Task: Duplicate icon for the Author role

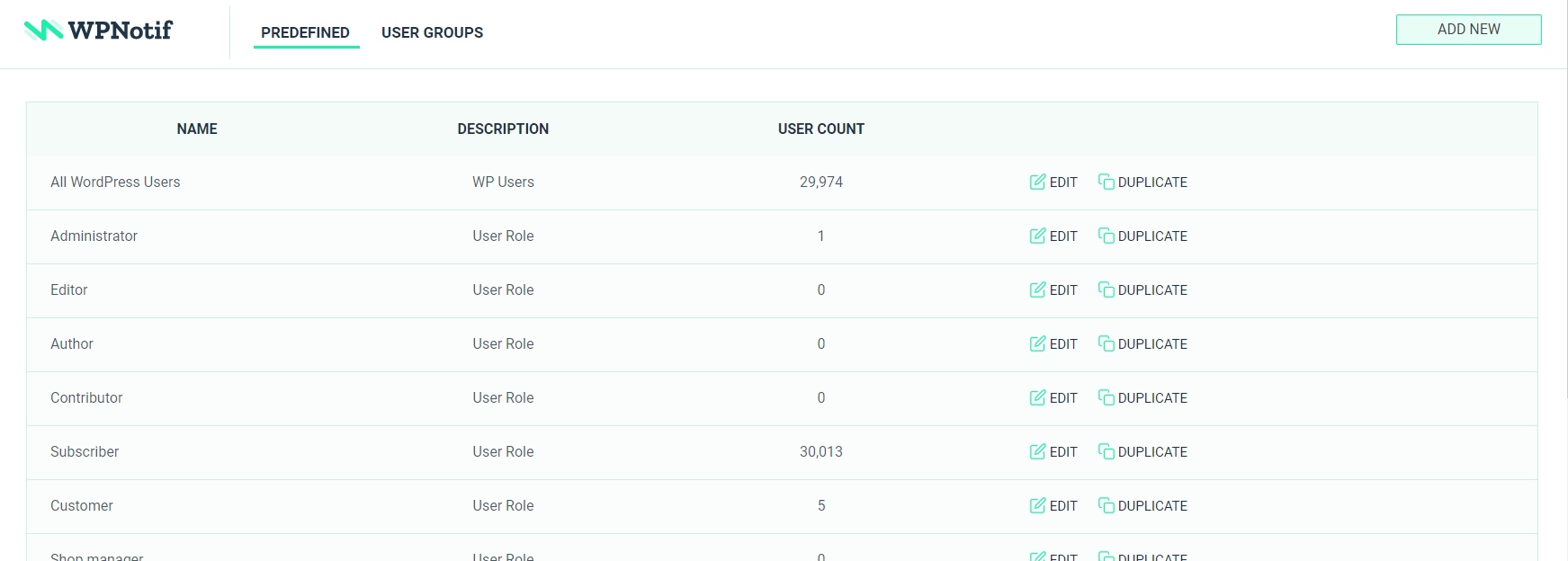Action: (1106, 343)
